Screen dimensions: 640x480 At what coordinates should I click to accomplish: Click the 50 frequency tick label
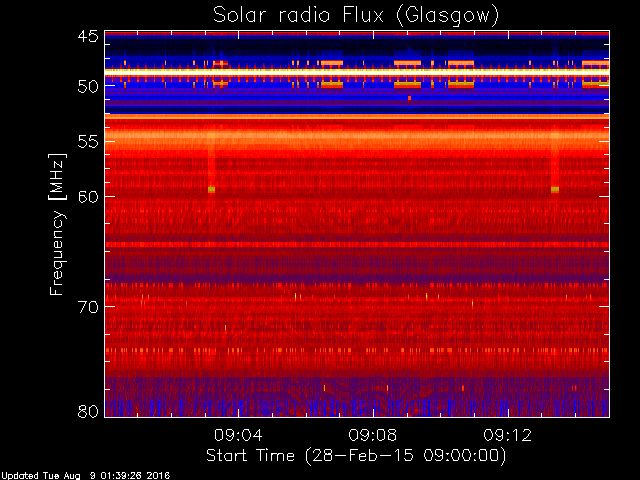click(88, 87)
